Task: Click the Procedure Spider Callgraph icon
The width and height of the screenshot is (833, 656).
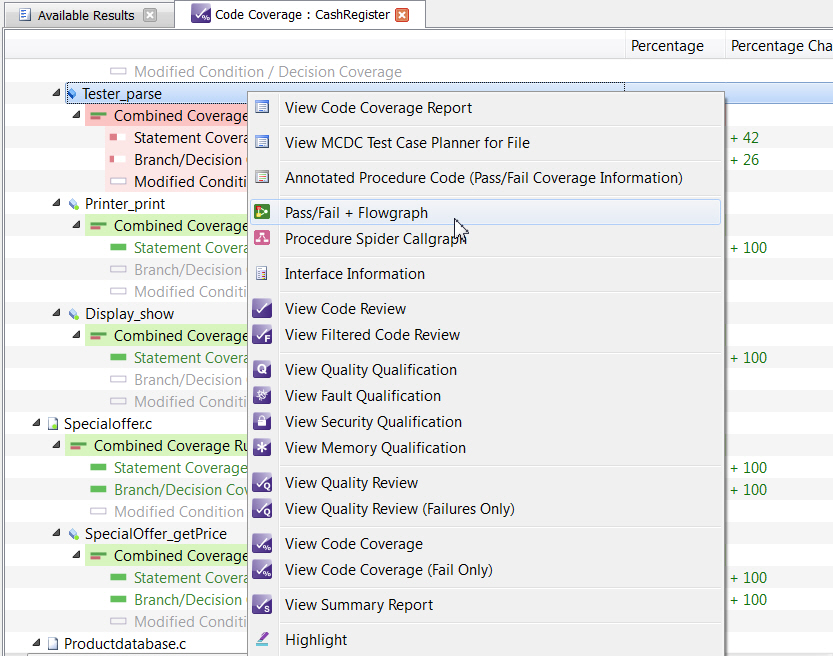Action: (x=262, y=239)
